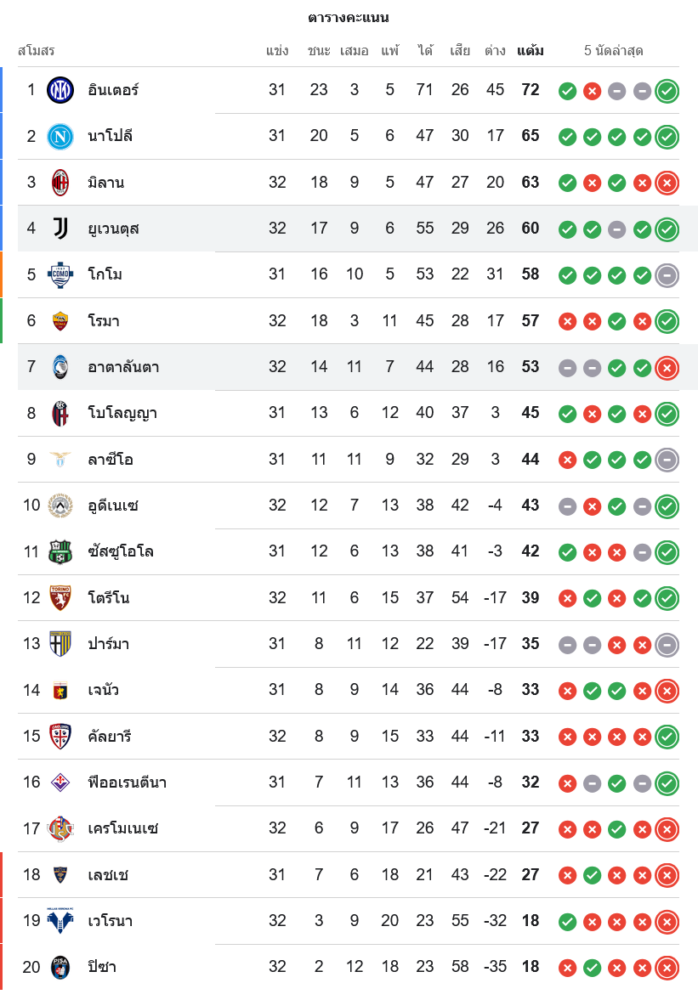Click the Inter club crest icon
The image size is (698, 1000).
[60, 90]
